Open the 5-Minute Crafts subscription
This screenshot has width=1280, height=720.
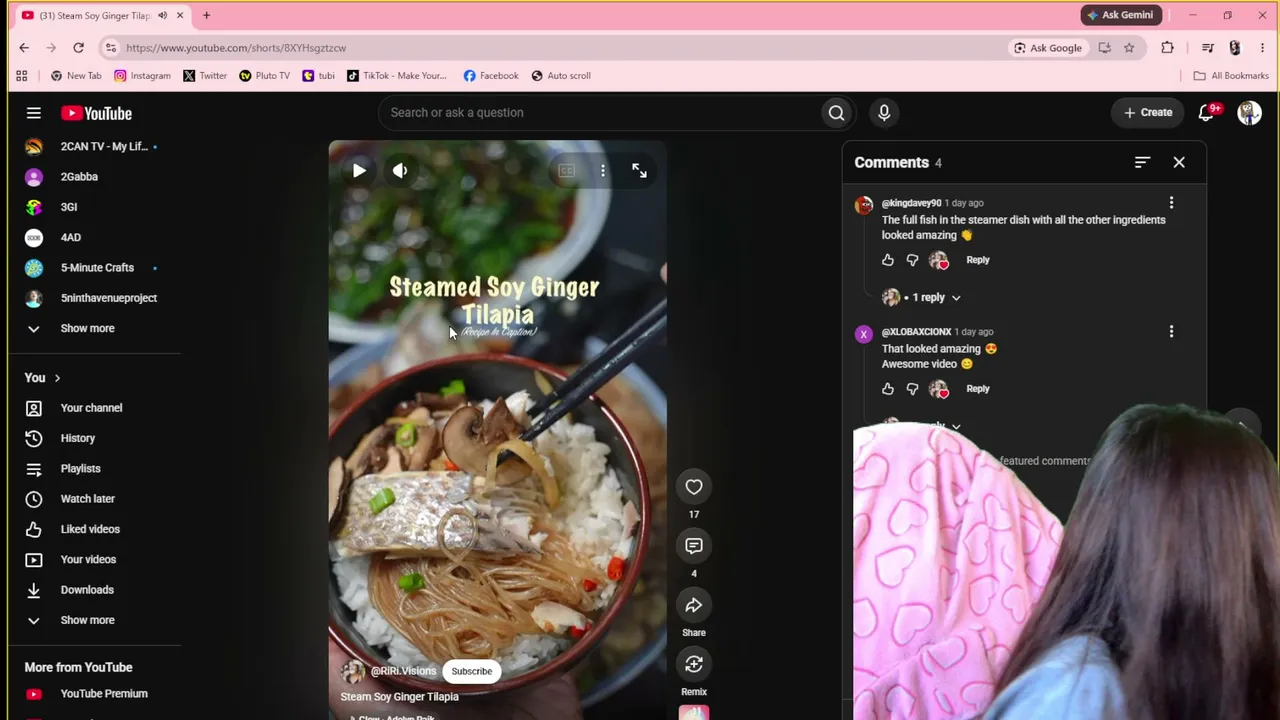[97, 268]
